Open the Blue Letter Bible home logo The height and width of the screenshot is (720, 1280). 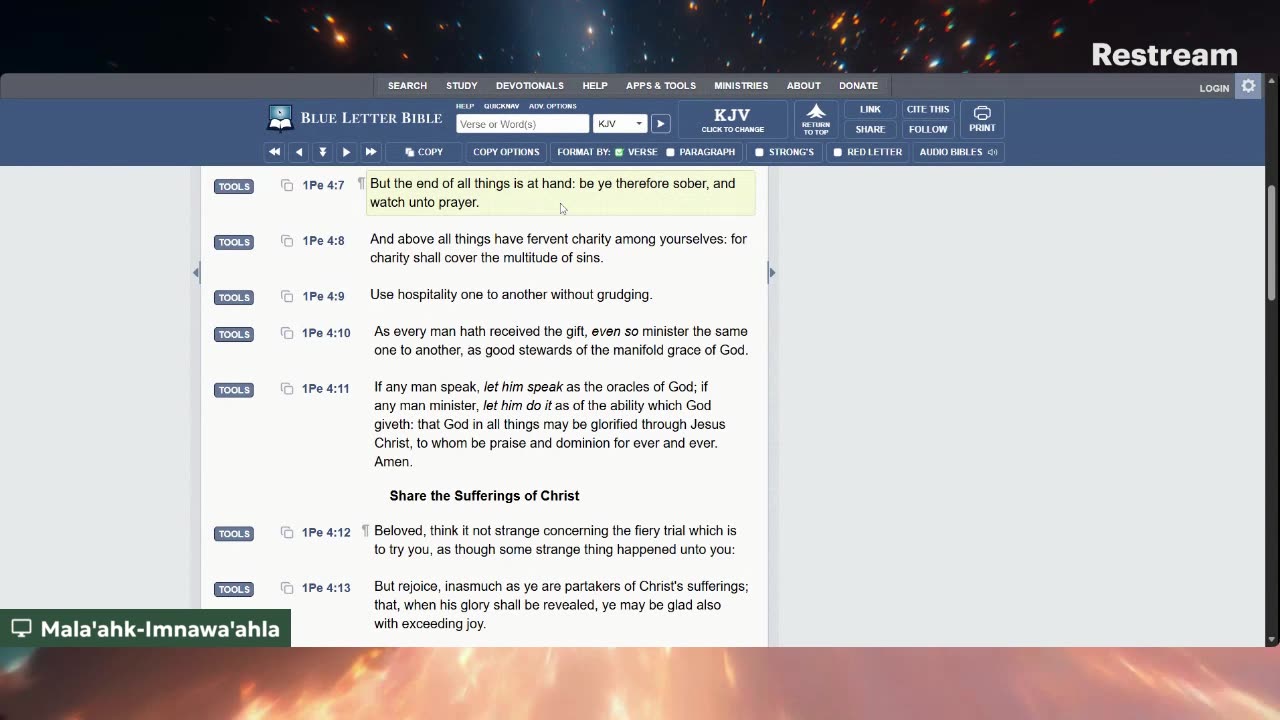tap(355, 118)
